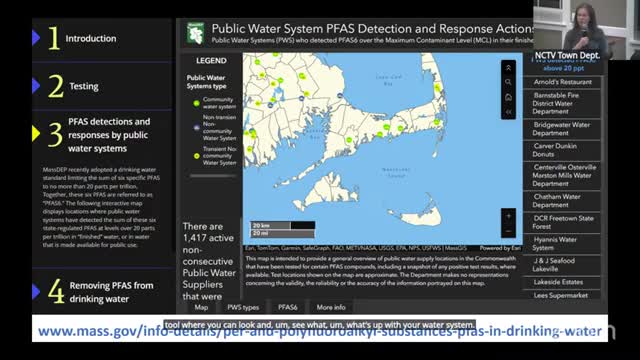Collapse the map tools with the double-chevron icon
640x360 pixels.
(508, 68)
